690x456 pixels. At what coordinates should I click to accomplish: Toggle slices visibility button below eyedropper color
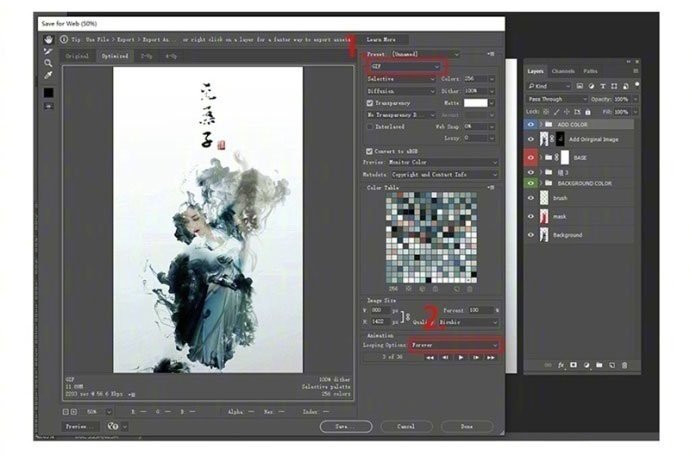pyautogui.click(x=48, y=106)
